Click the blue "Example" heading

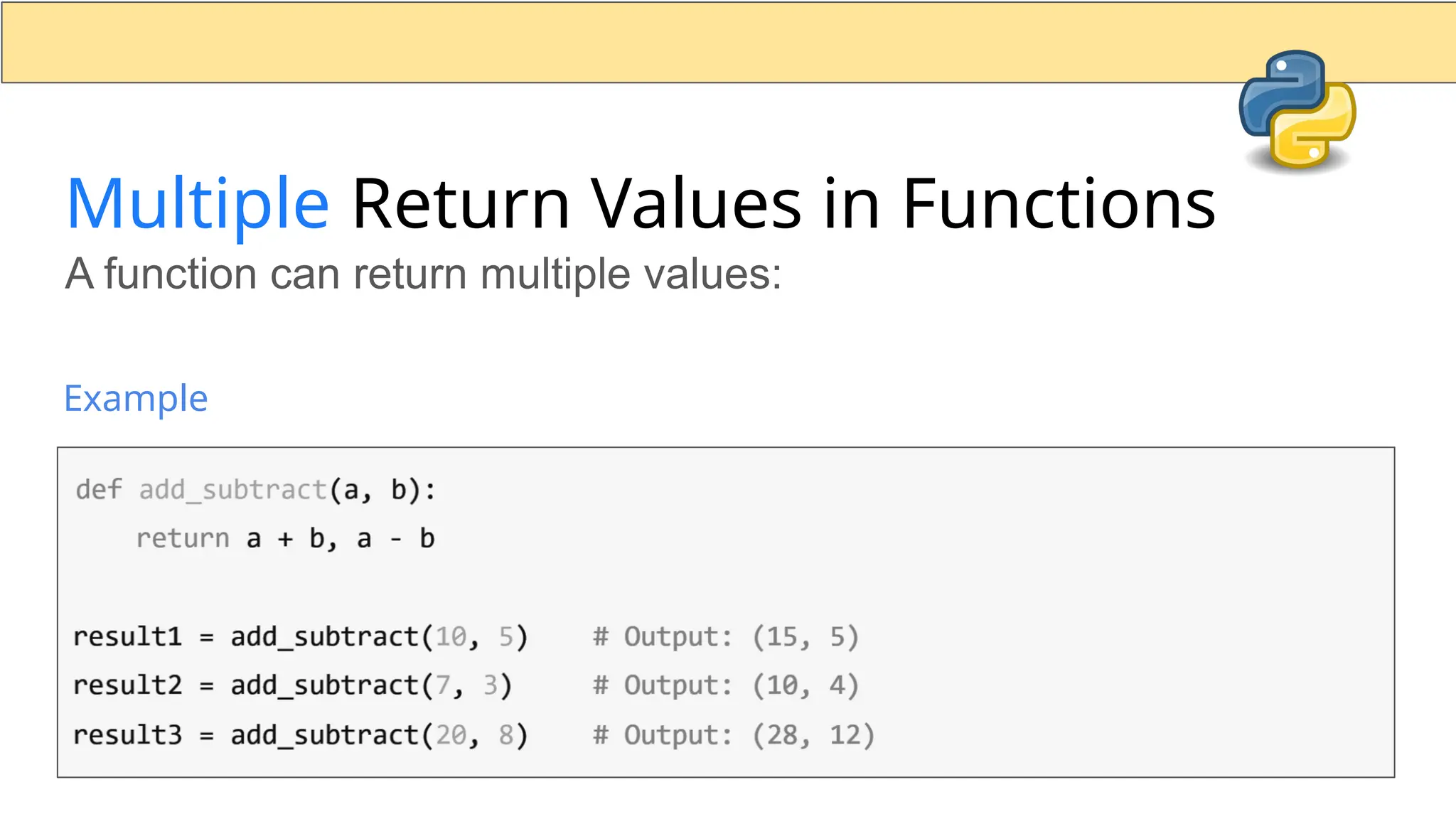tap(136, 398)
